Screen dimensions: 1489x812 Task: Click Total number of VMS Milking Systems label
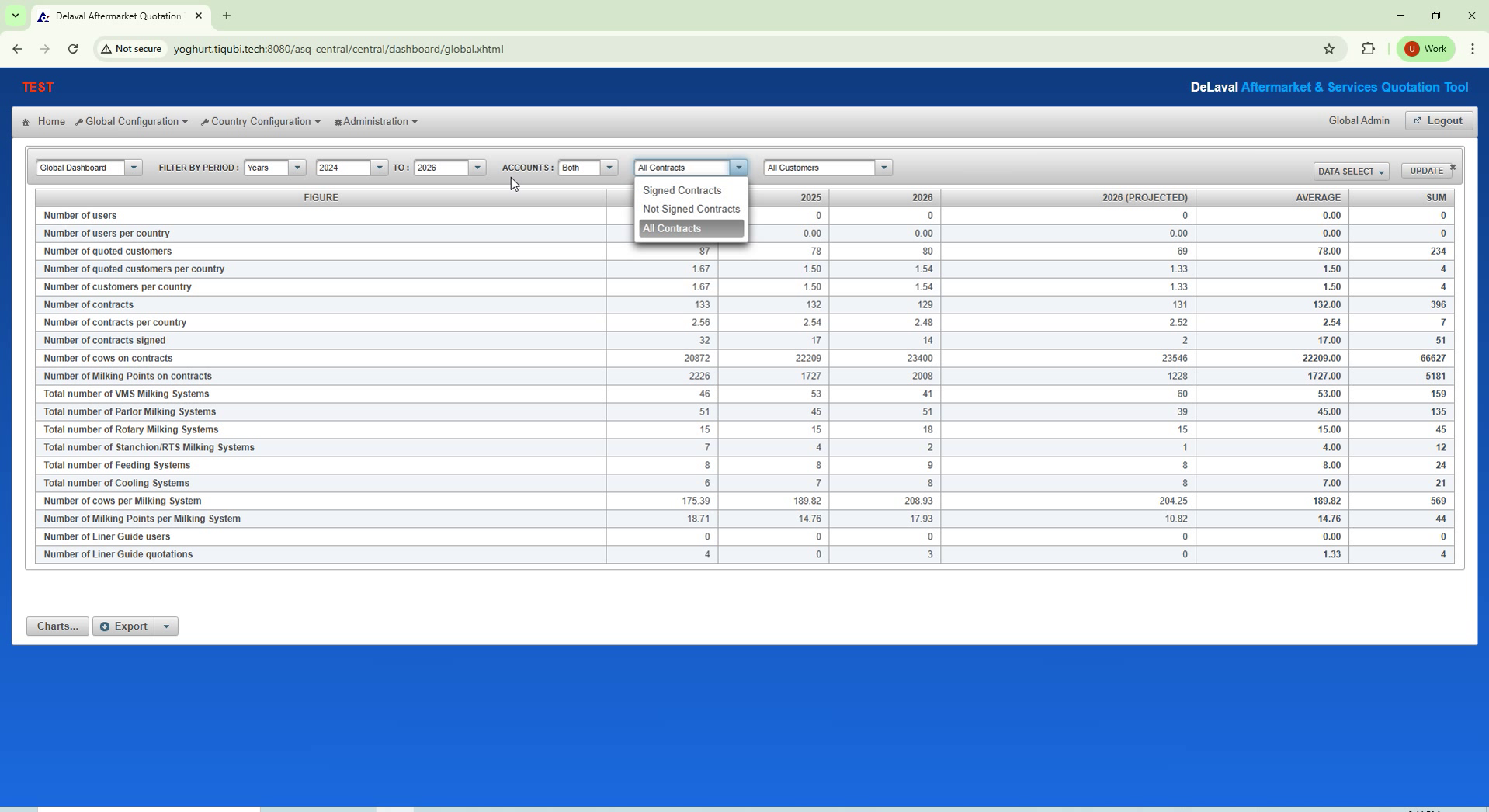point(127,394)
